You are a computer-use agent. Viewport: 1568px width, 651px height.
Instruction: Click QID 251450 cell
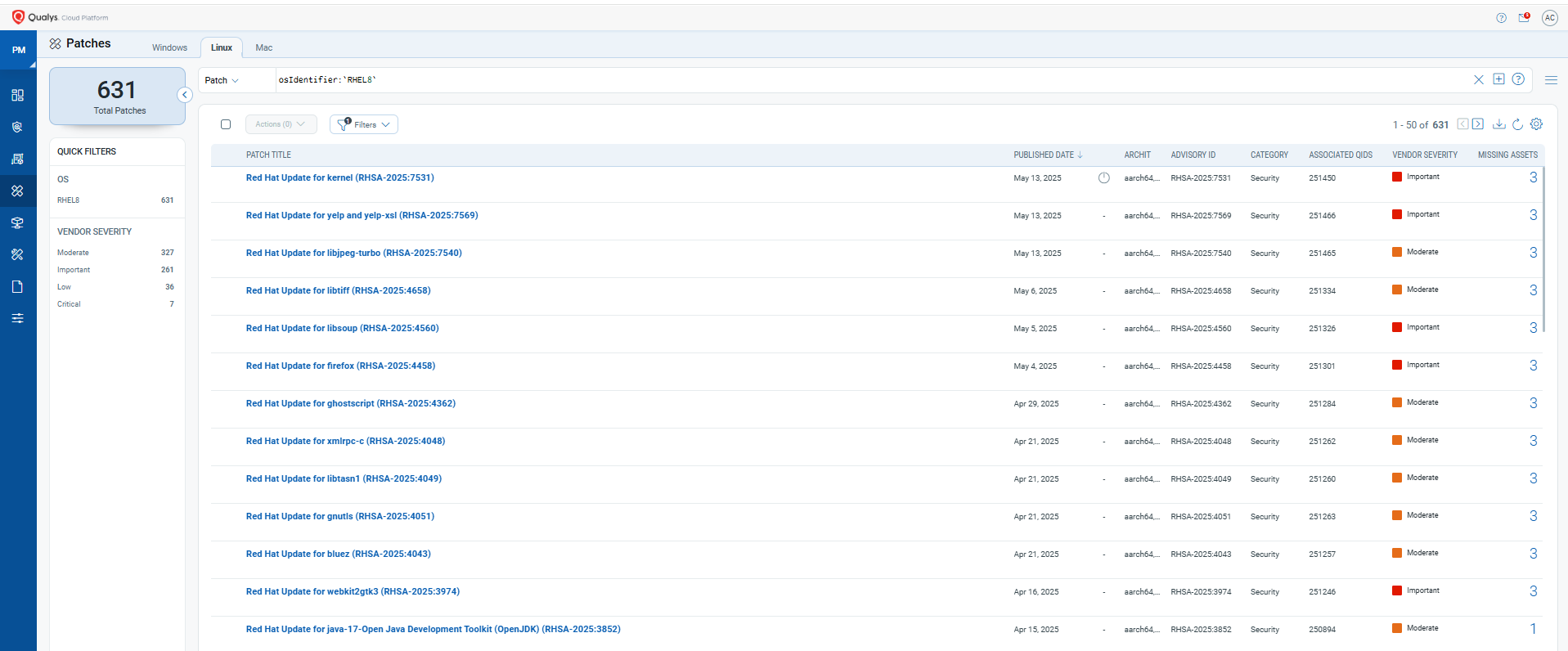point(1322,177)
